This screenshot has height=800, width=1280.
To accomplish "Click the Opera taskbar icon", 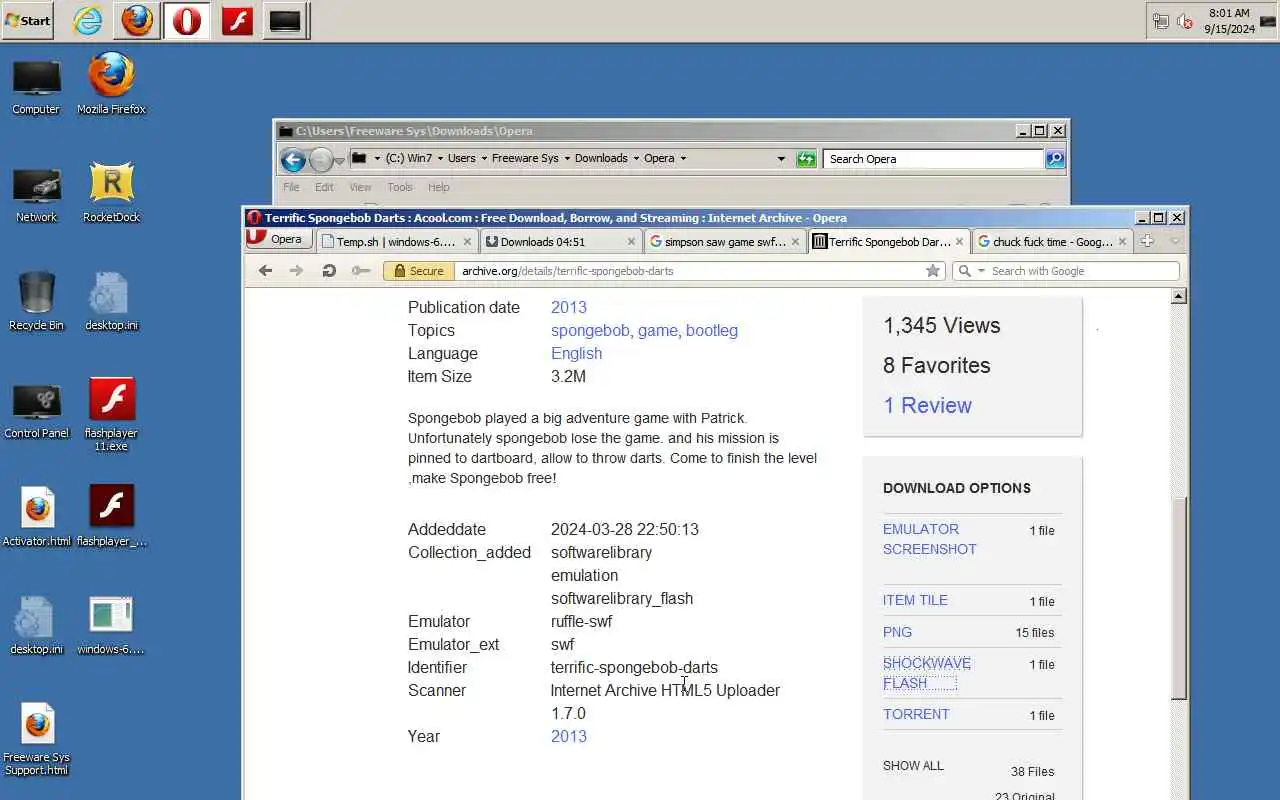I will coord(186,20).
